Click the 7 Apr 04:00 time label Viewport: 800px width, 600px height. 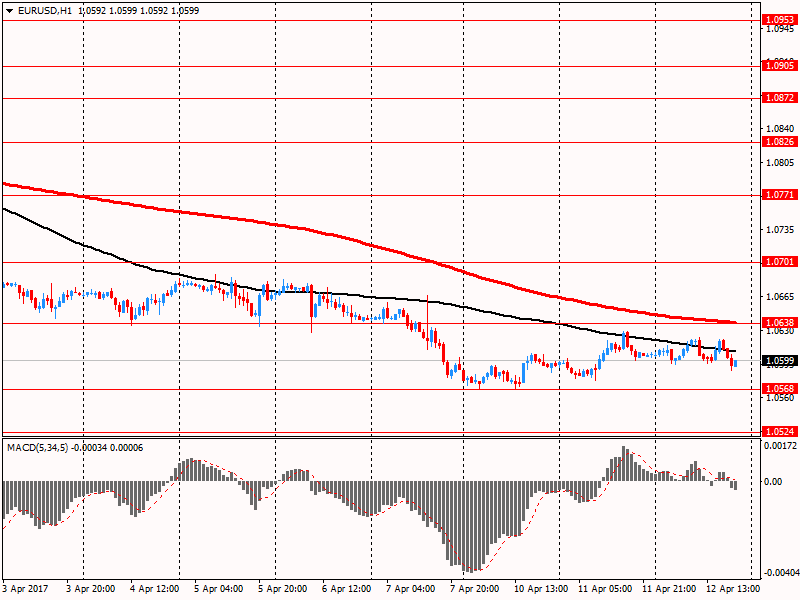(411, 589)
